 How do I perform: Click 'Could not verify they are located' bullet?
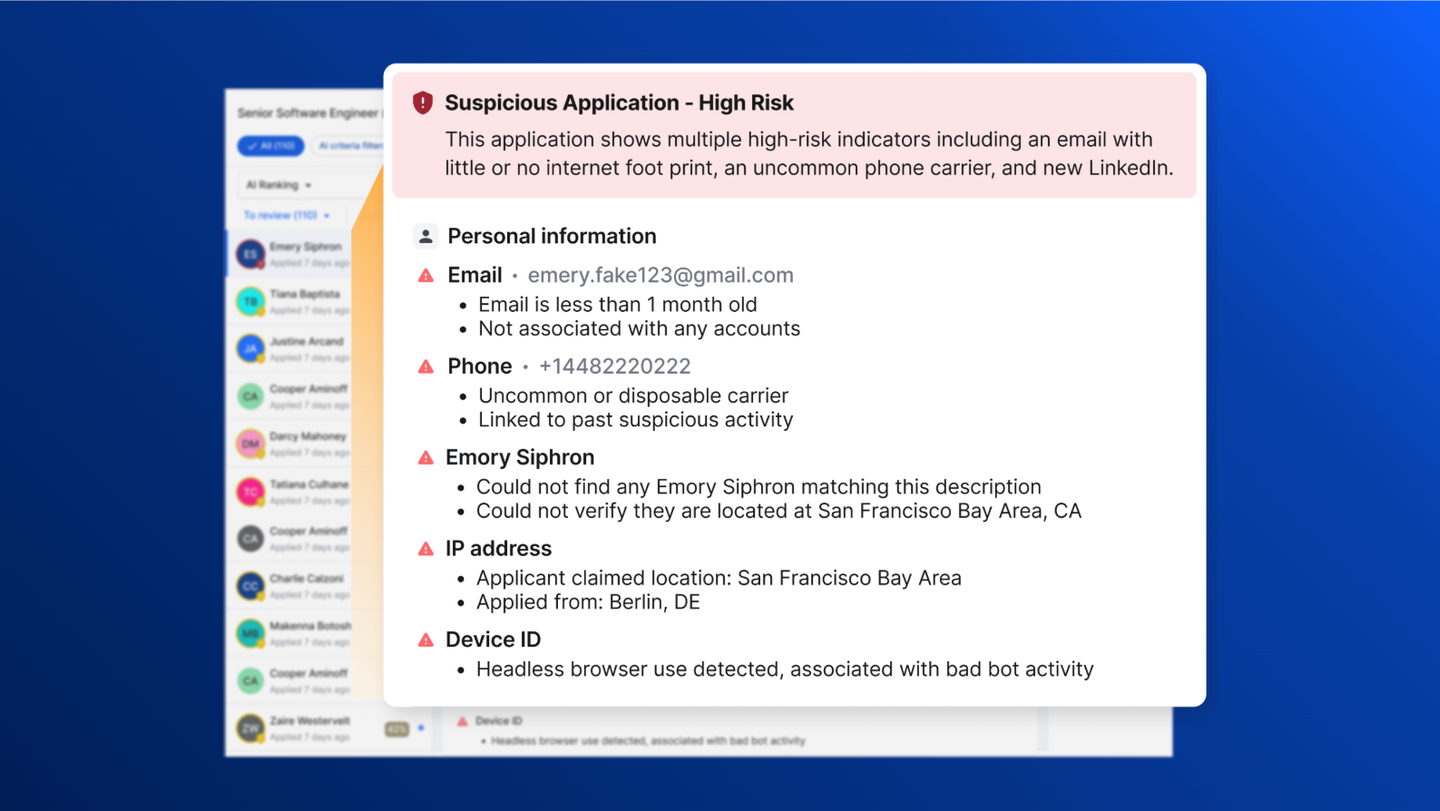pyautogui.click(x=778, y=510)
